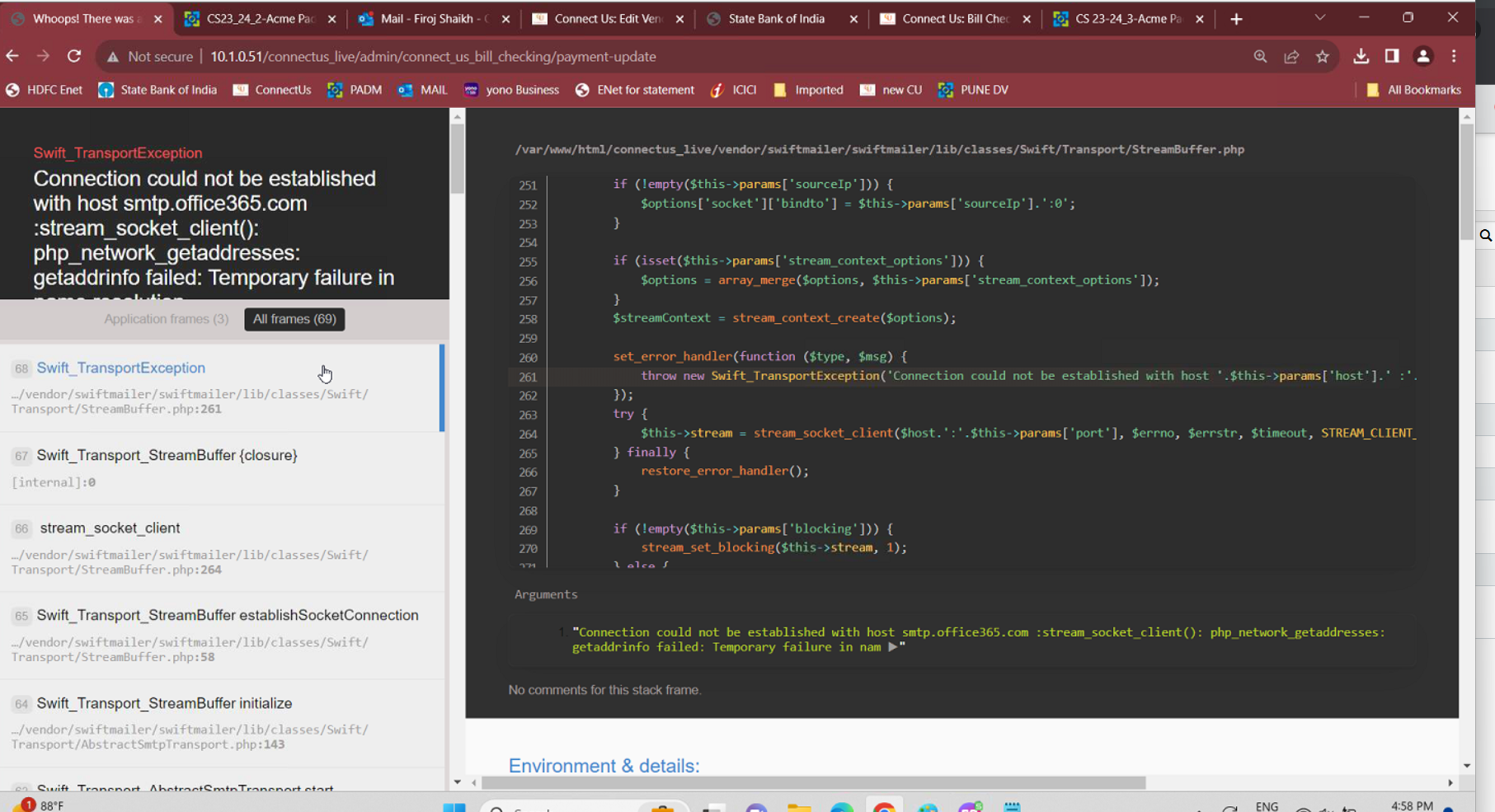Image resolution: width=1495 pixels, height=812 pixels.
Task: Close the CS 23-24_3-Acme tab
Action: (x=1200, y=19)
